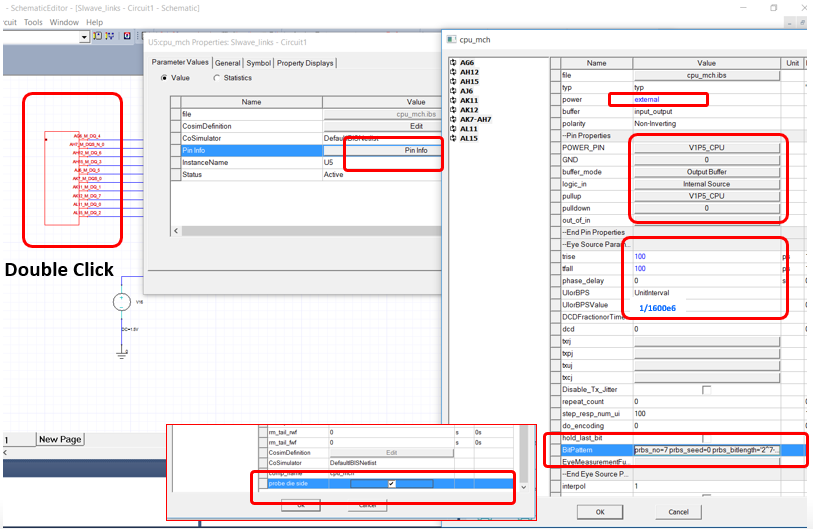Select the Statistics radio button
The image size is (813, 529).
(217, 78)
